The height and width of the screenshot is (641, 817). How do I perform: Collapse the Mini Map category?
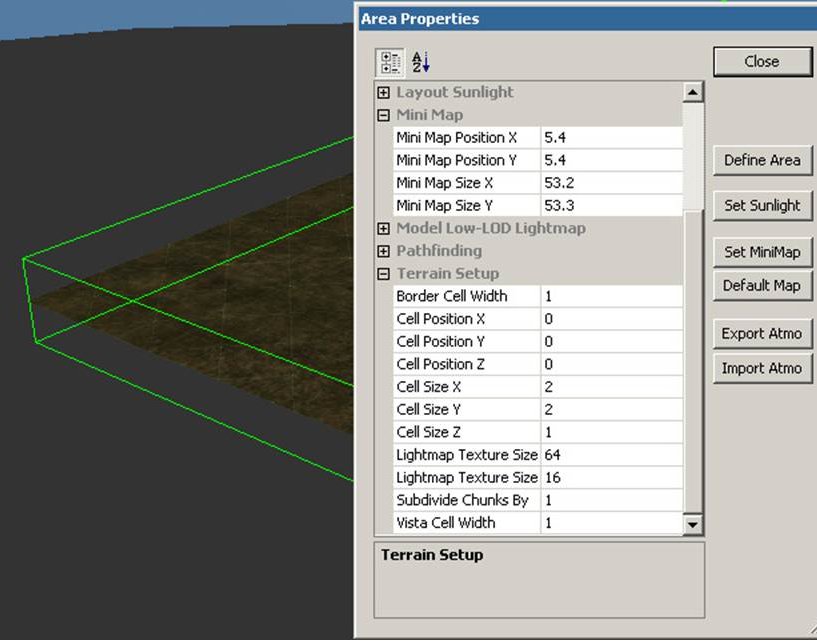point(383,115)
